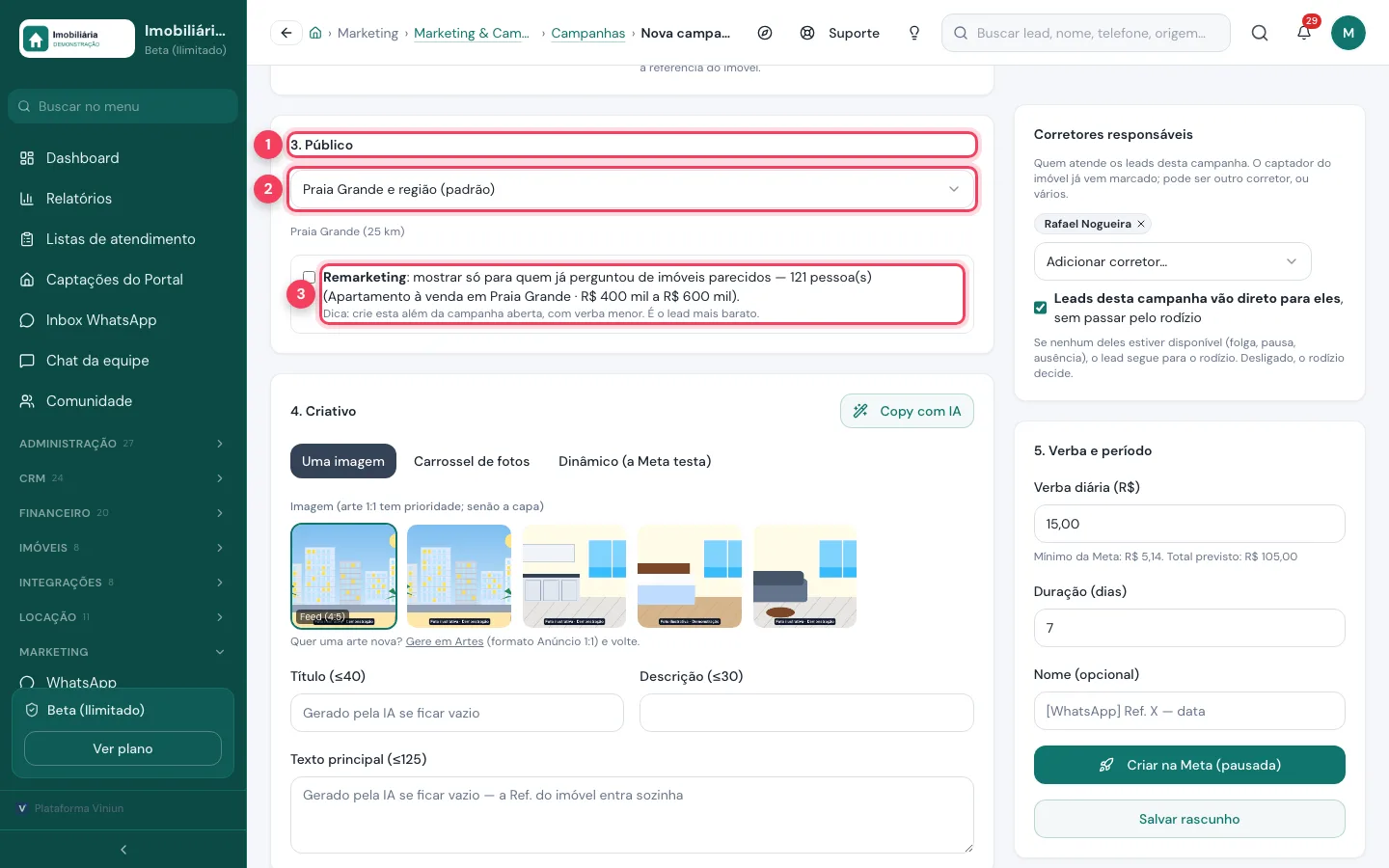
Task: Open the home breadcrumb icon
Action: [315, 33]
